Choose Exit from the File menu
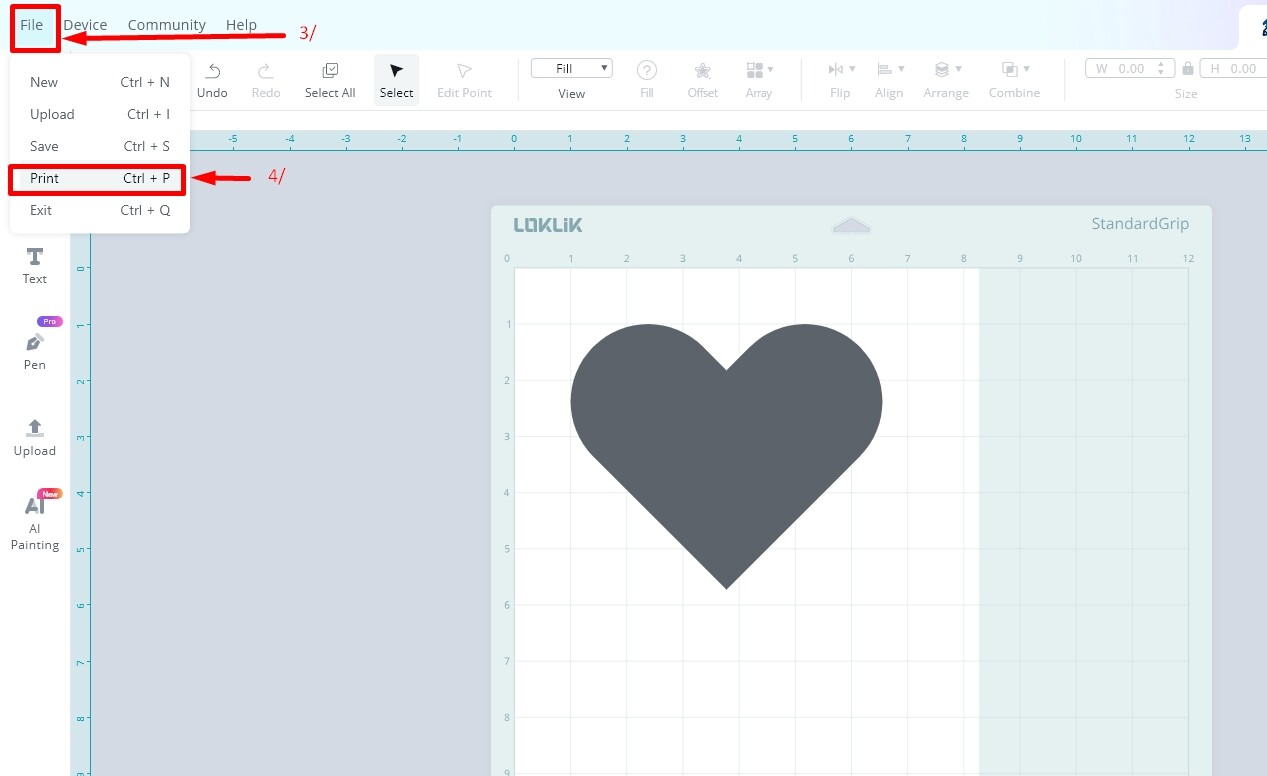This screenshot has width=1267, height=776. coord(100,210)
